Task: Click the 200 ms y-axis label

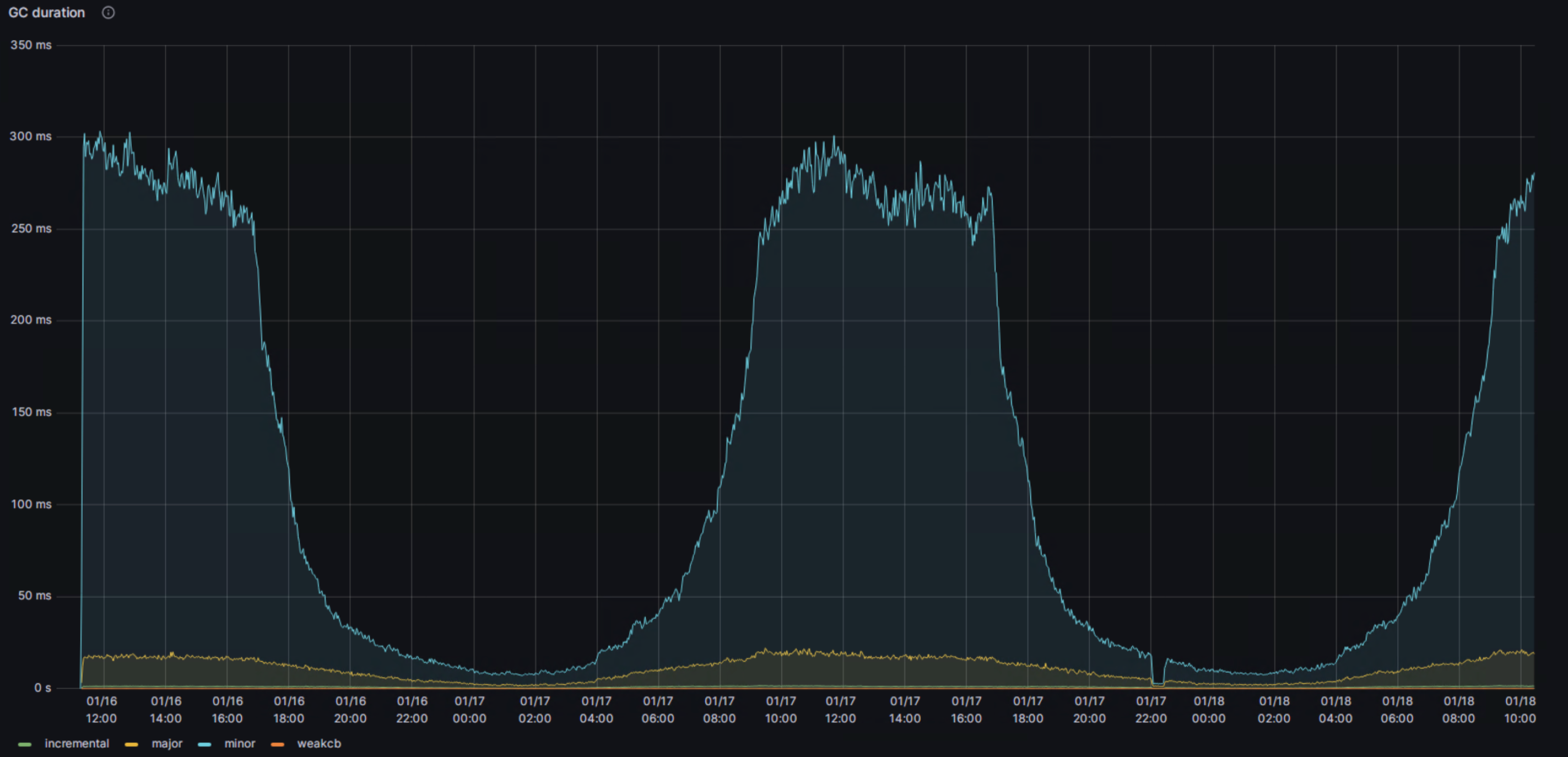Action: pyautogui.click(x=31, y=320)
